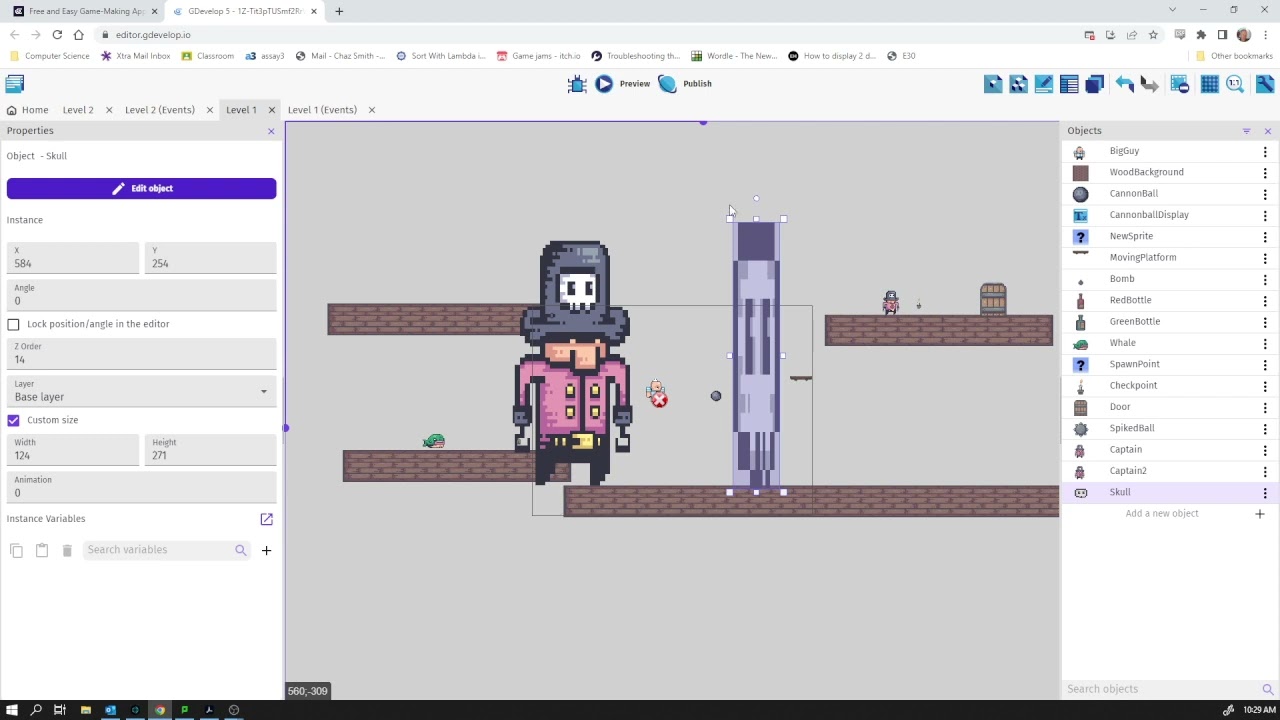1280x720 pixels.
Task: Click the Redo arrow icon
Action: click(x=1149, y=84)
